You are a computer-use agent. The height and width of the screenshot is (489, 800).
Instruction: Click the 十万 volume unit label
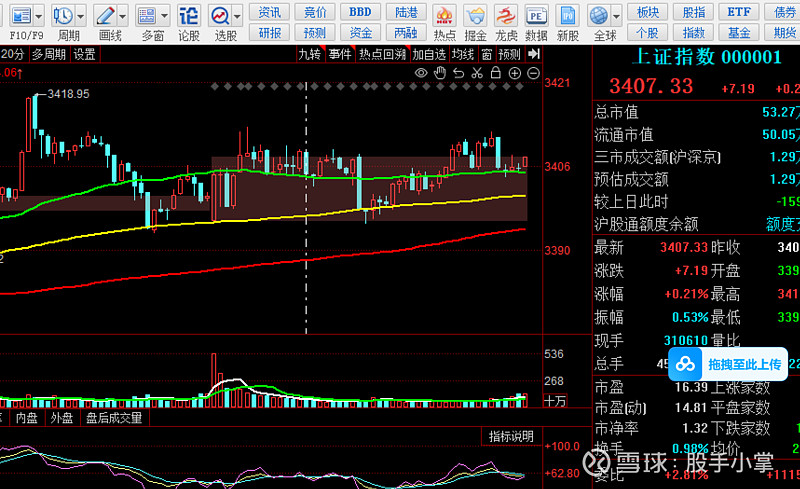pos(555,401)
